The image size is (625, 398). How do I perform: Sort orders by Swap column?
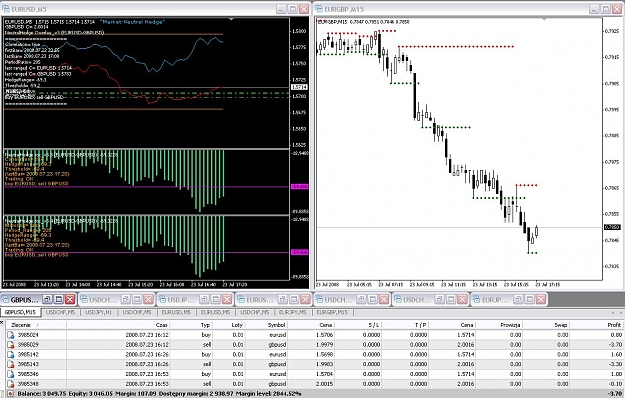(x=546, y=325)
